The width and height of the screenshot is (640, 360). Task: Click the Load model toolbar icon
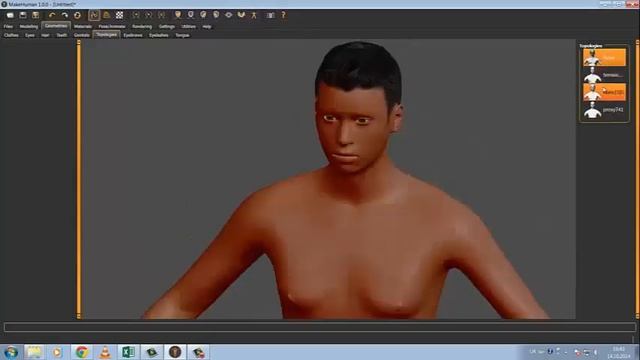(10, 15)
